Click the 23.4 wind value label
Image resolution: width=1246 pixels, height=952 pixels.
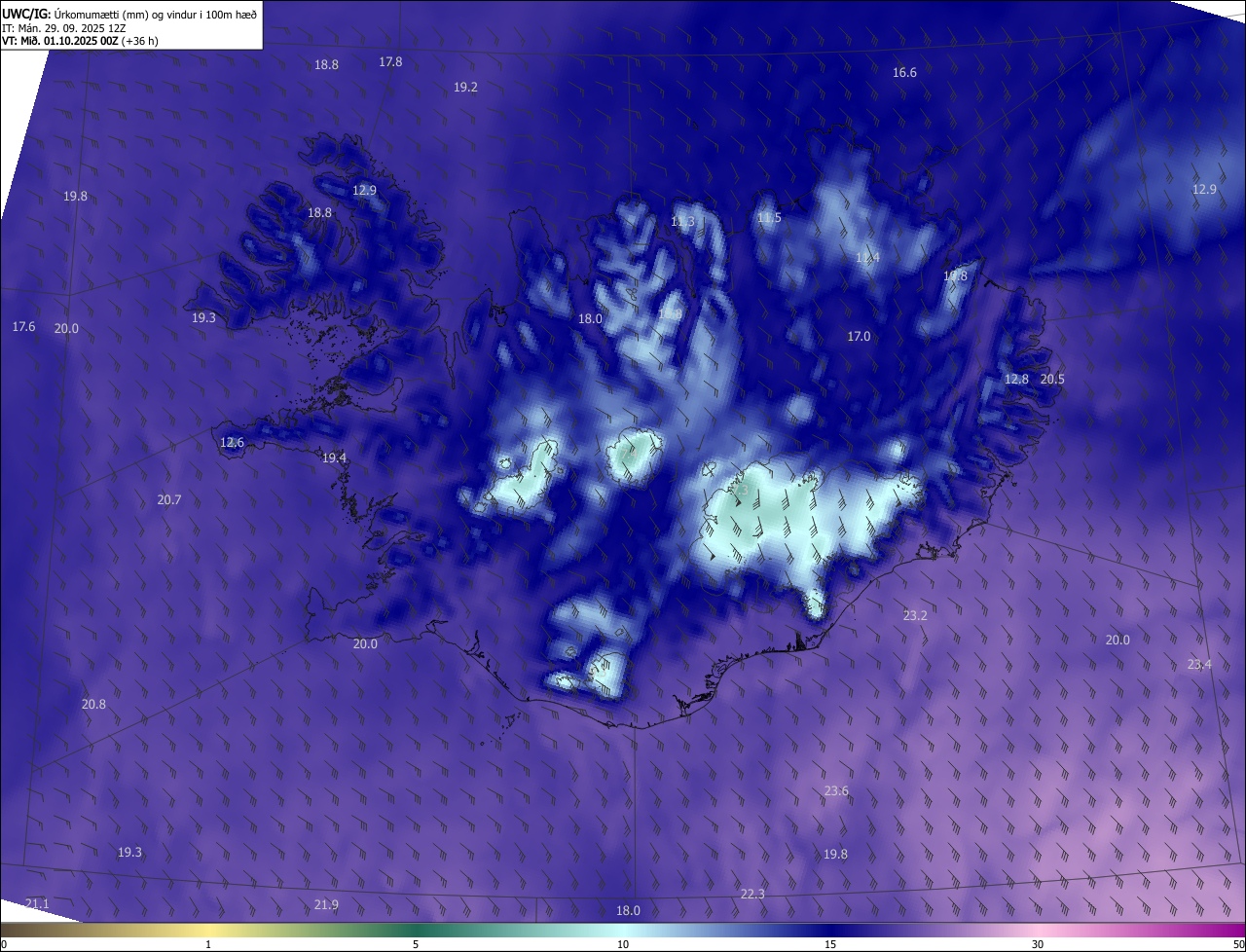(1199, 664)
